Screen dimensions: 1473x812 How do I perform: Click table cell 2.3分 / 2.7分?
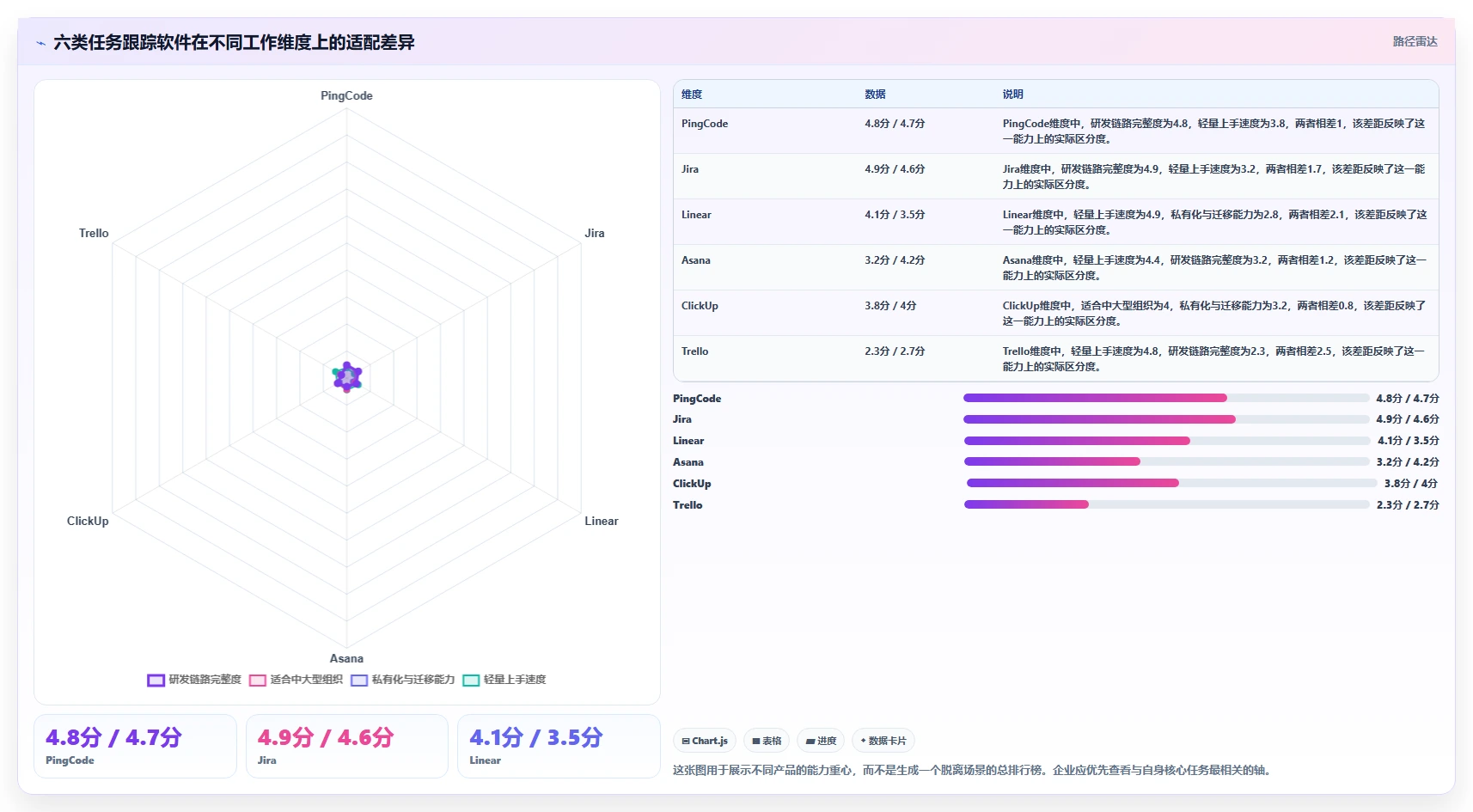click(895, 351)
